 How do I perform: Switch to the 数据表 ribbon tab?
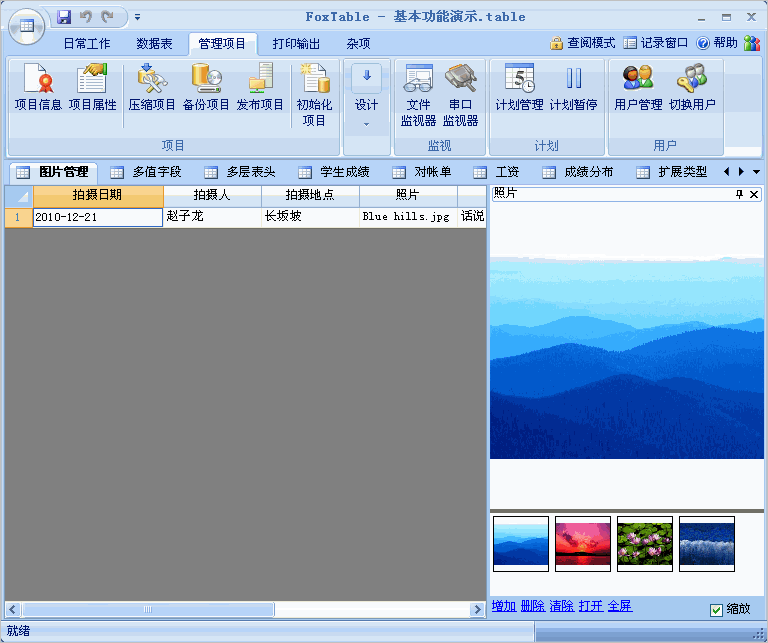pos(154,44)
